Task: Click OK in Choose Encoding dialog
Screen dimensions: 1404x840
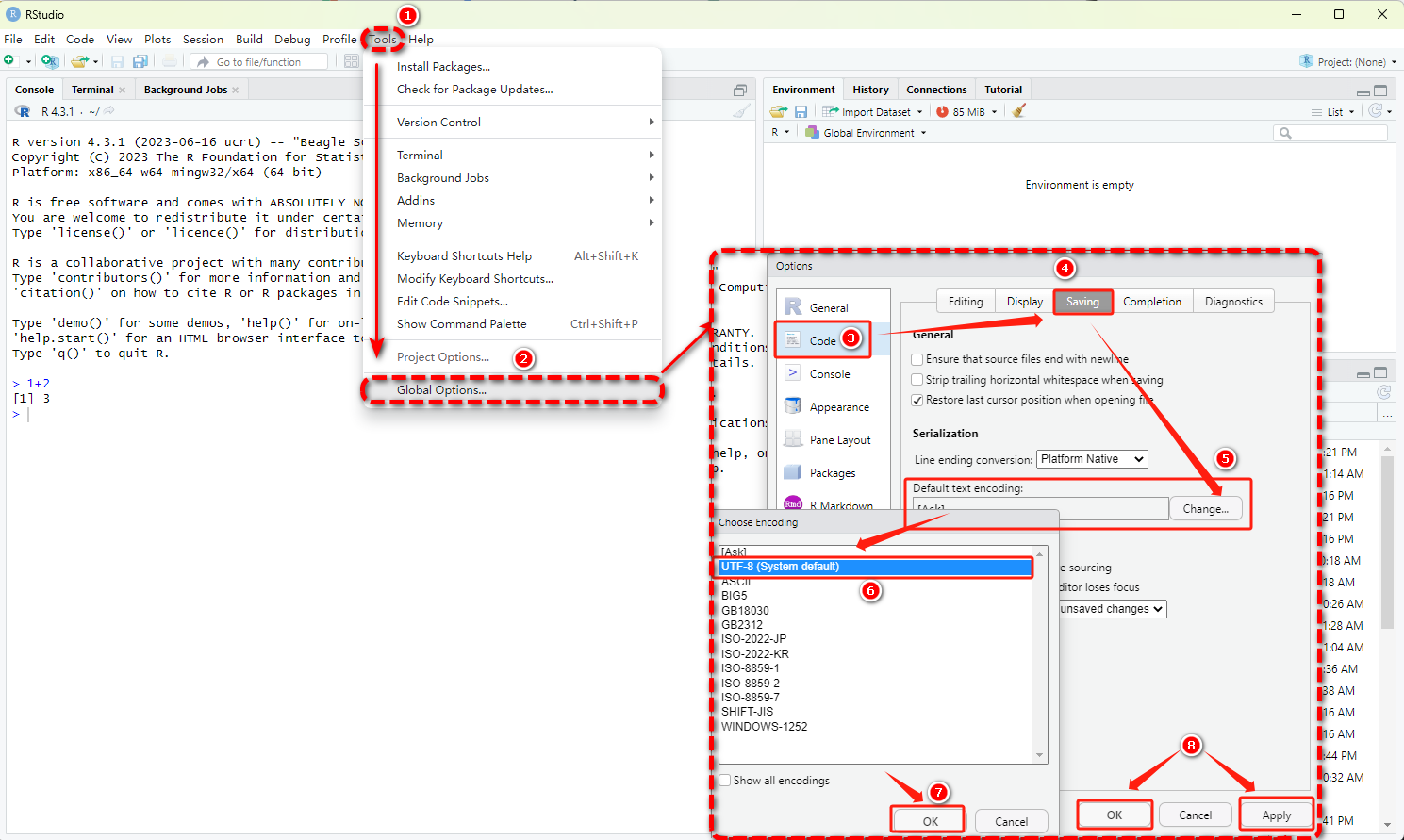Action: point(930,821)
